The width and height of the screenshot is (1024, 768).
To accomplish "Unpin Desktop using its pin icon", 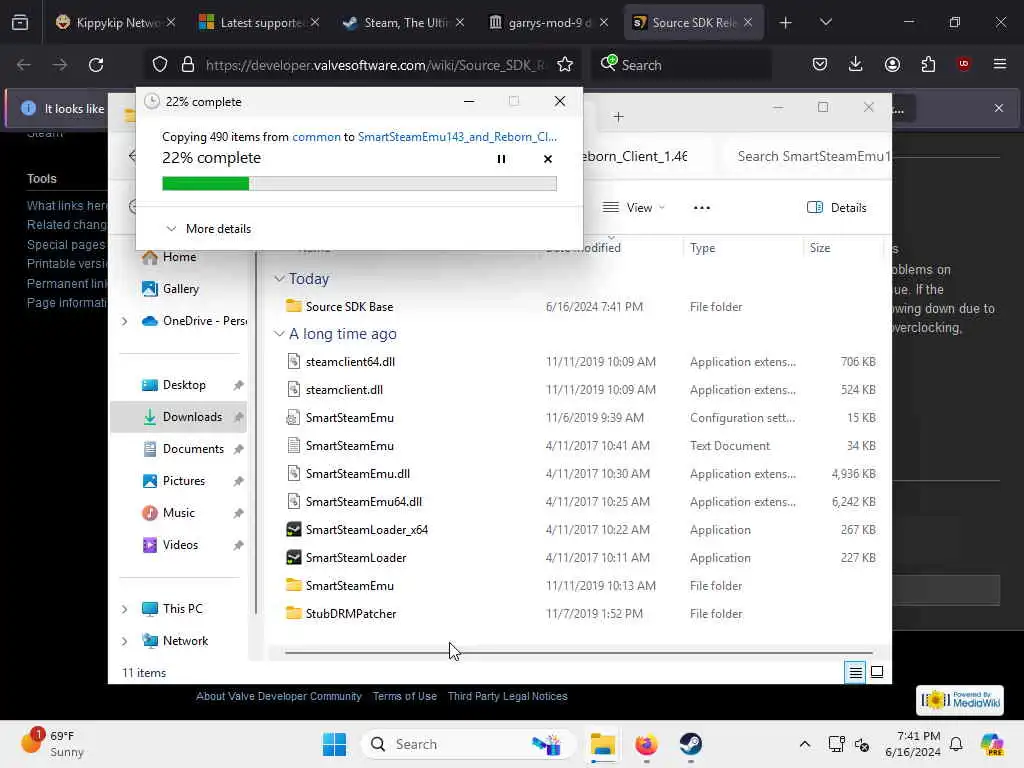I will point(238,385).
